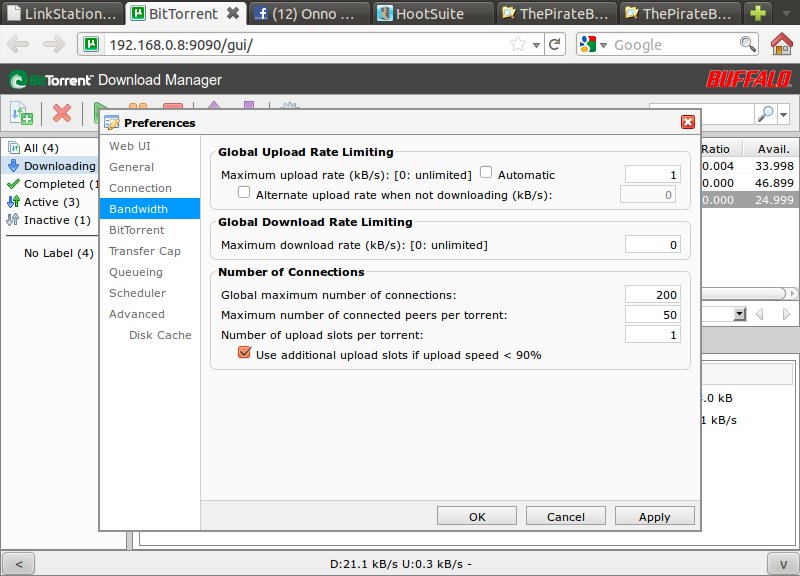Click the Maximum download rate input field
Image resolution: width=800 pixels, height=576 pixels.
coord(652,244)
